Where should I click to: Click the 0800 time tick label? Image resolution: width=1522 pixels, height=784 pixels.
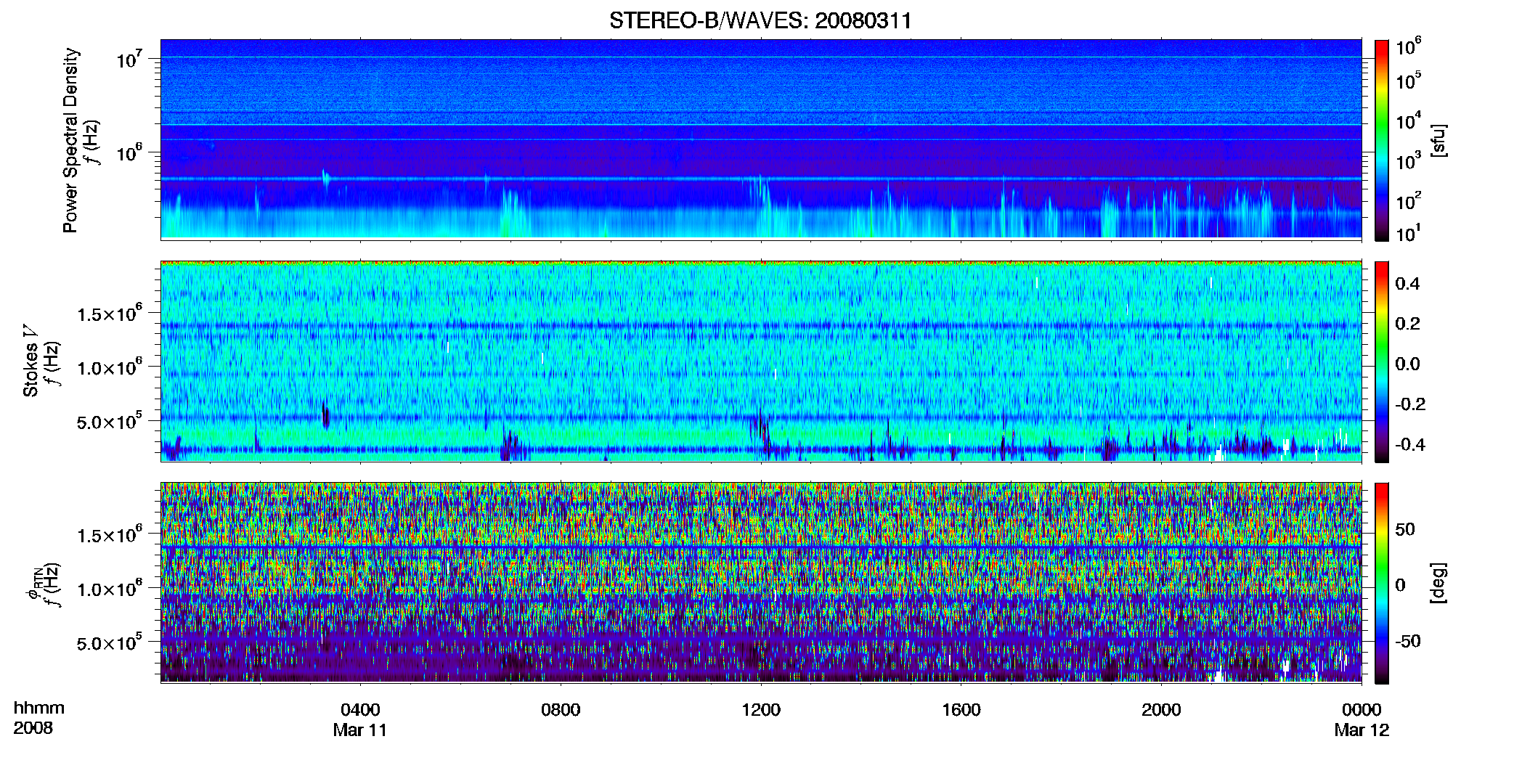click(561, 709)
